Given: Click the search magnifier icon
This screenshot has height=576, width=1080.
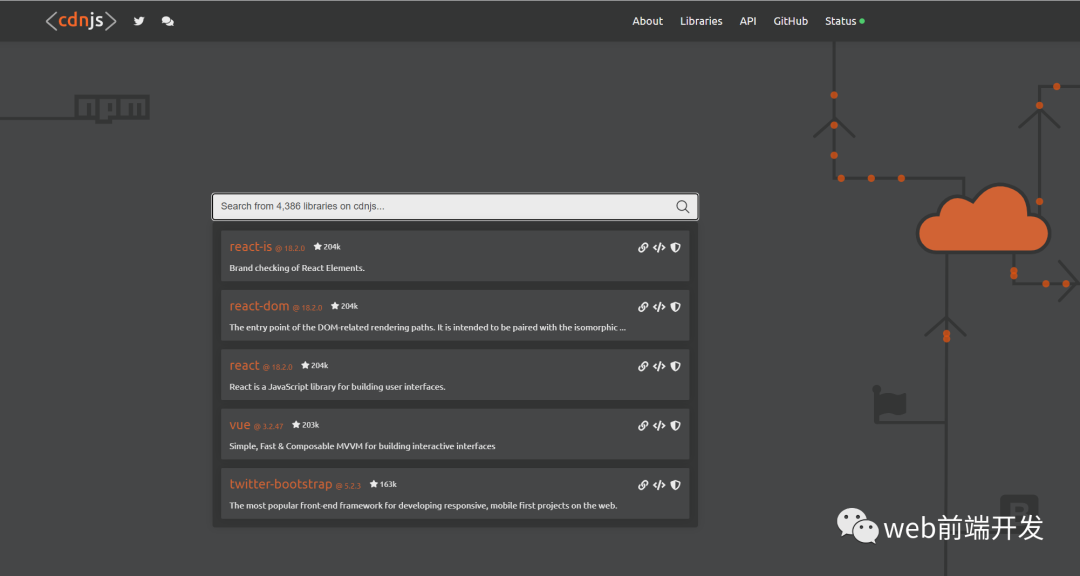Looking at the screenshot, I should pyautogui.click(x=683, y=207).
